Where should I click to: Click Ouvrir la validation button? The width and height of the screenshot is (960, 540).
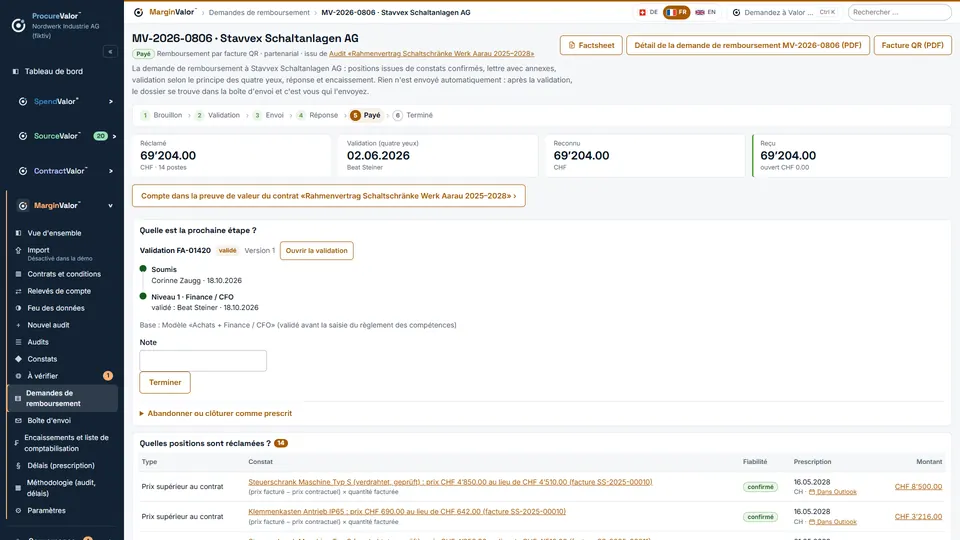[317, 250]
